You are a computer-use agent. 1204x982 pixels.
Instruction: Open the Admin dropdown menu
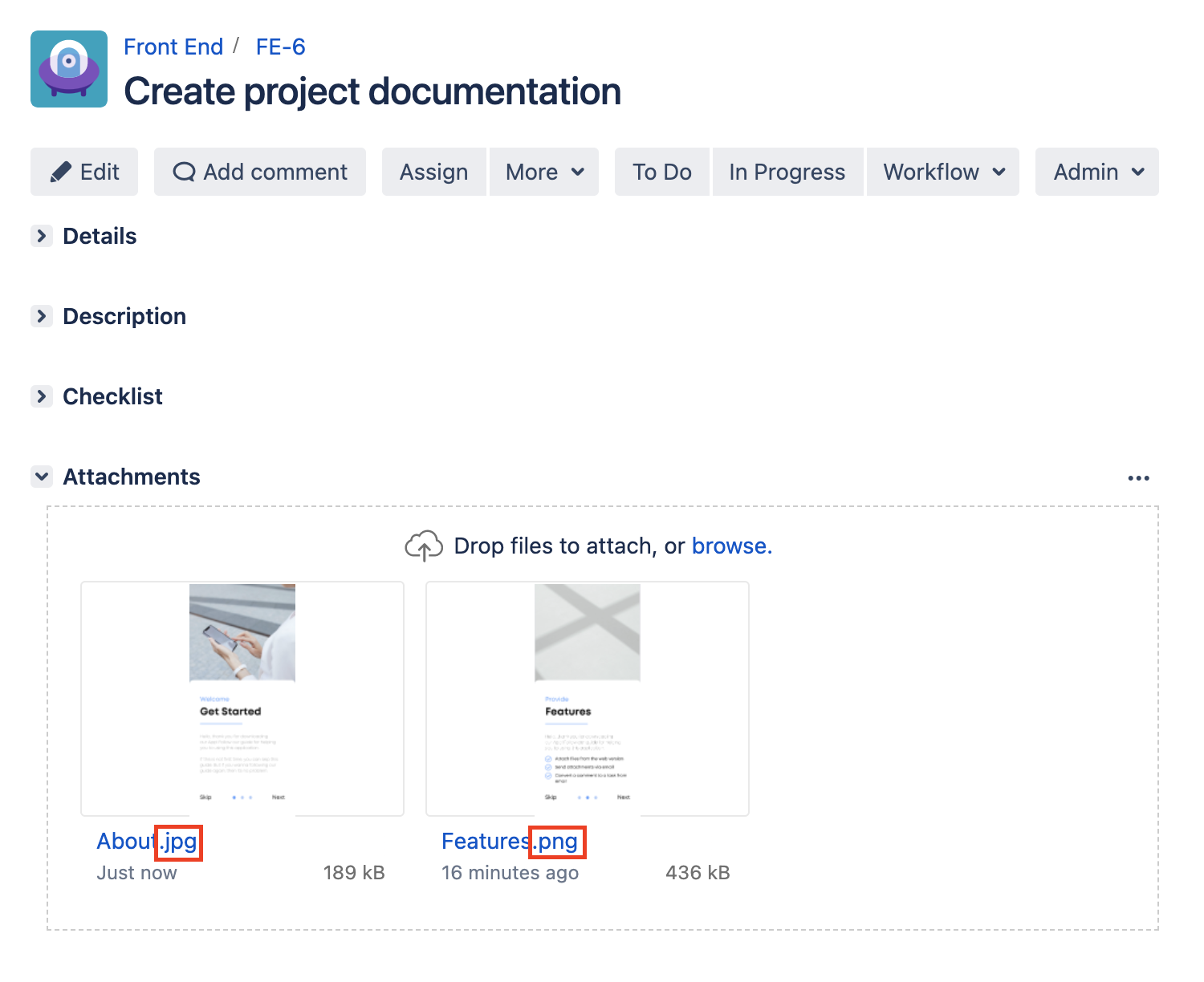tap(1096, 172)
